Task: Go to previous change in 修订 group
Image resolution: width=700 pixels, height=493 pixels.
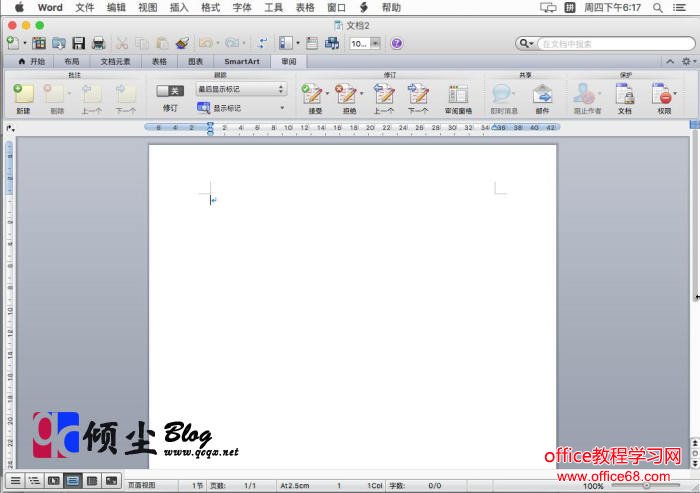Action: (384, 94)
